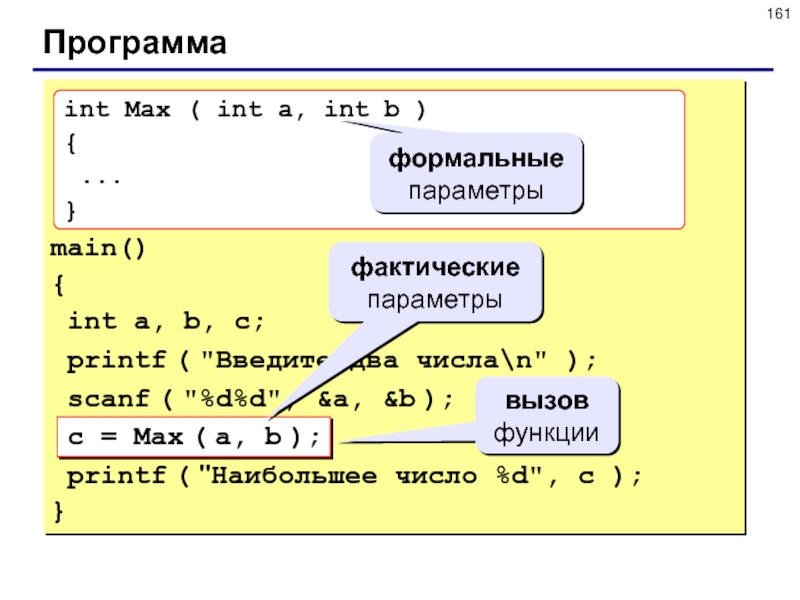Click the 'вызов функции' callout

(x=547, y=416)
